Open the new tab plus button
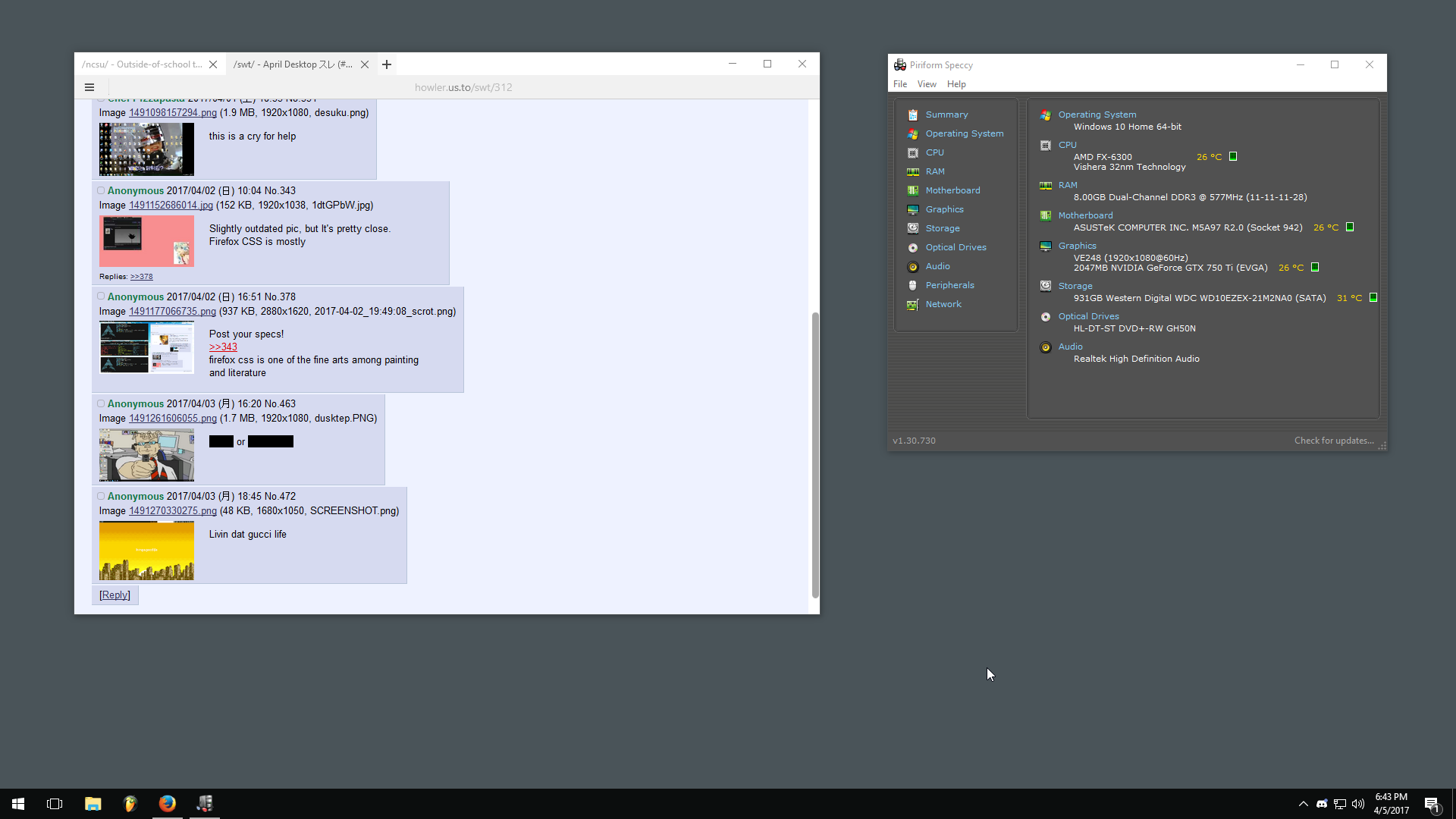 pyautogui.click(x=387, y=64)
